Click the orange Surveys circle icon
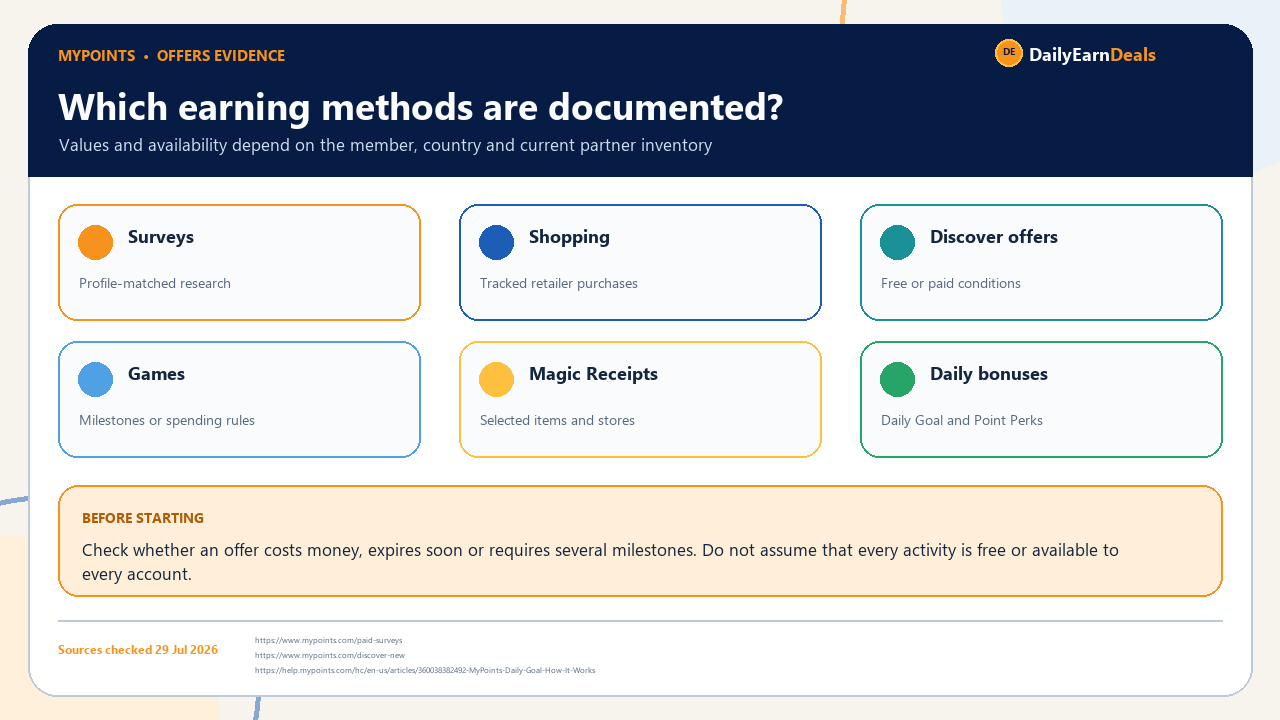The width and height of the screenshot is (1280, 720). (96, 242)
